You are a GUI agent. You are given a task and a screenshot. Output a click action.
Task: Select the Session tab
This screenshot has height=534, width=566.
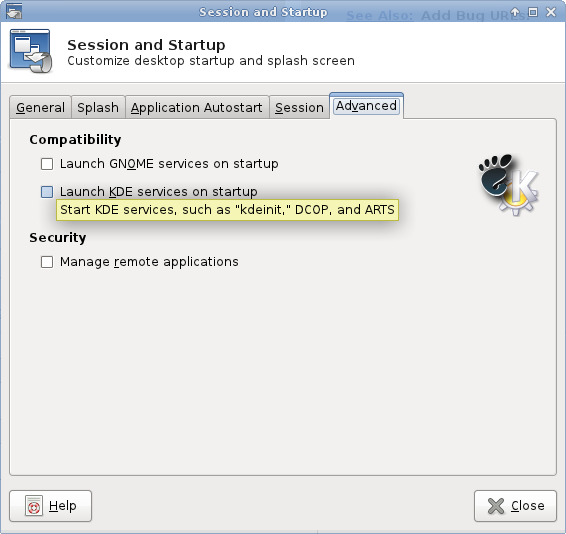299,107
